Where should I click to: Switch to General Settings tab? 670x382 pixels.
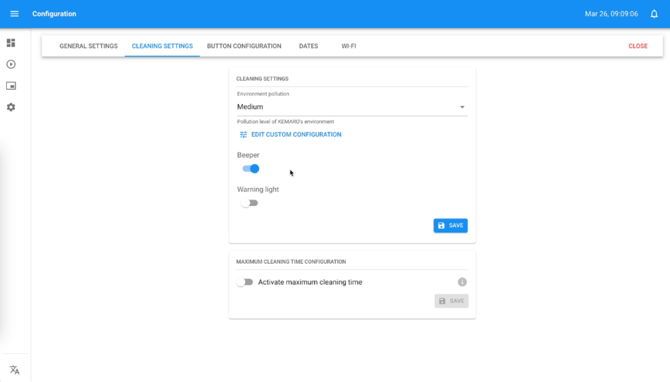(88, 46)
